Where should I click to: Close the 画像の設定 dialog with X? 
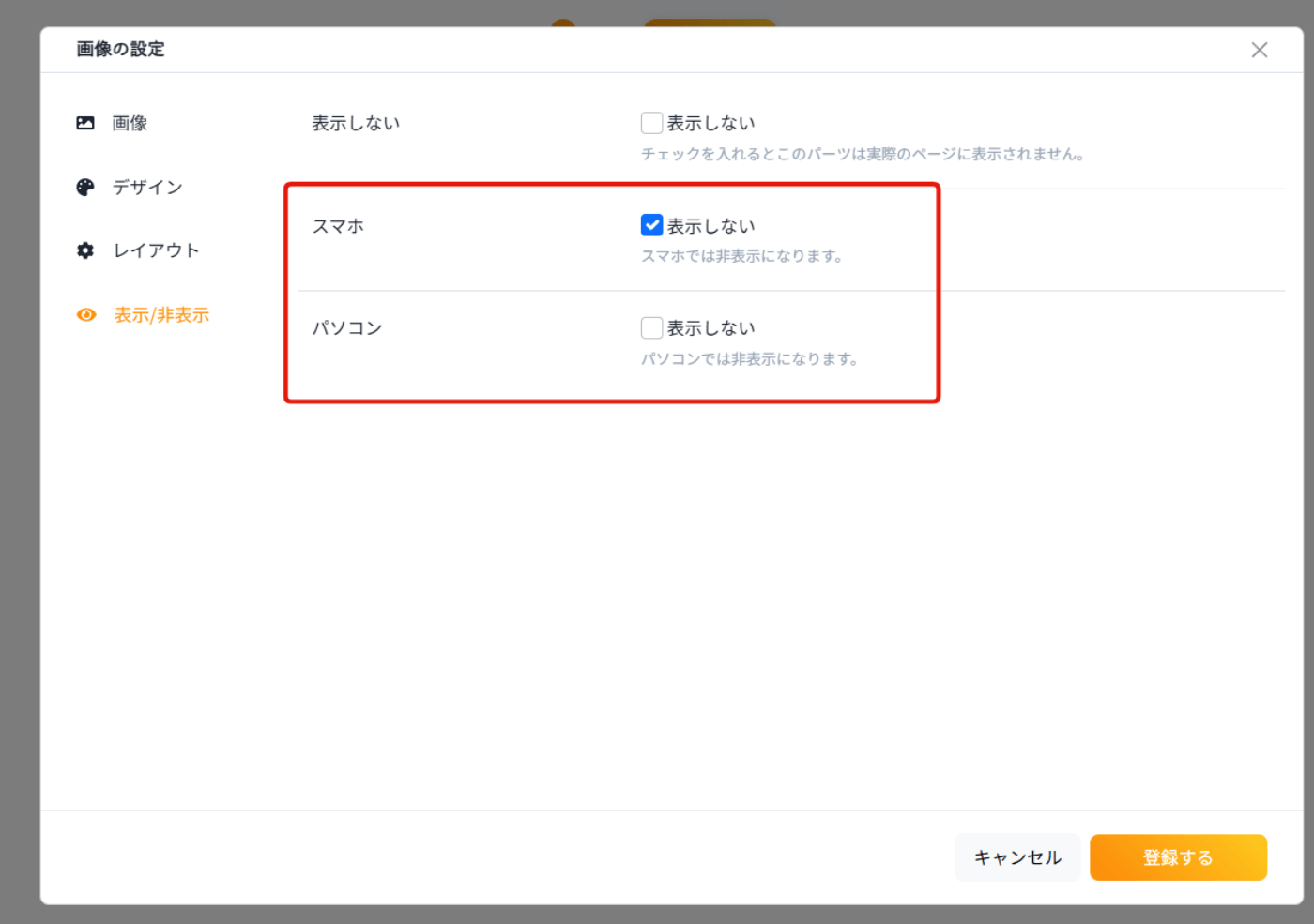coord(1260,50)
